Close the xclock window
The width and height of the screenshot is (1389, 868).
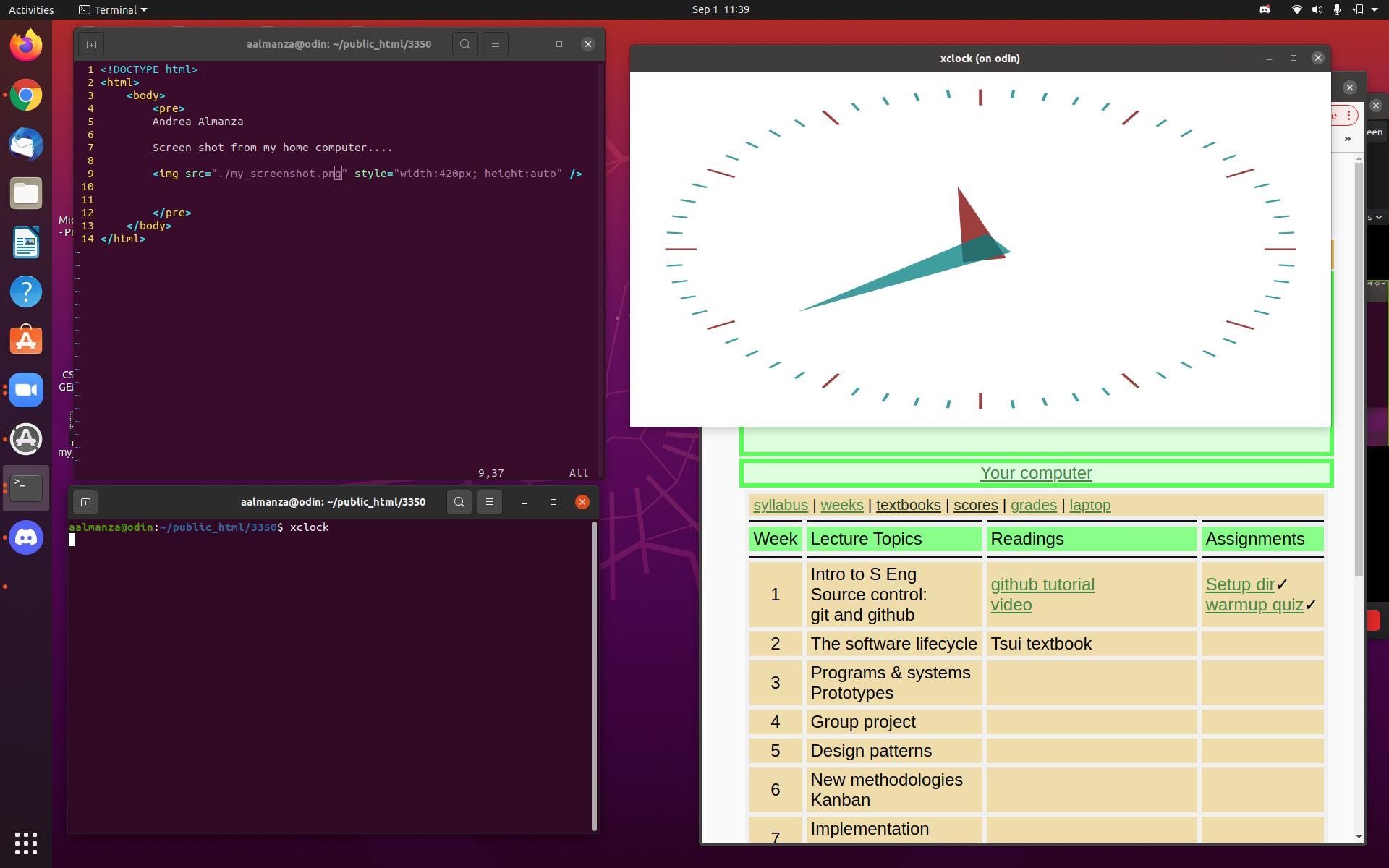(x=1318, y=58)
